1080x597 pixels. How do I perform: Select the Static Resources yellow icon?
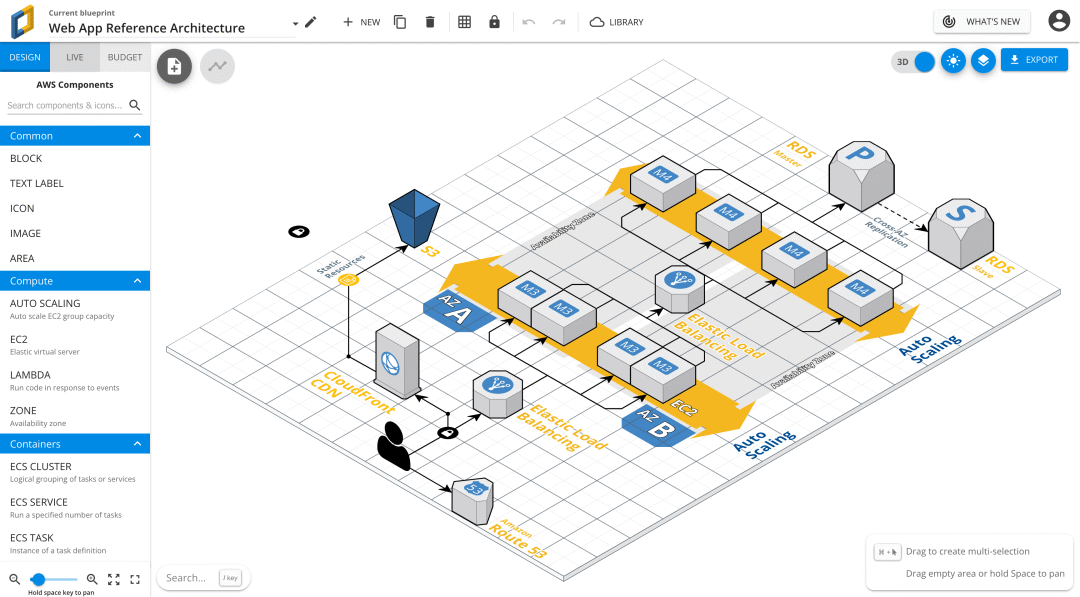(x=349, y=280)
